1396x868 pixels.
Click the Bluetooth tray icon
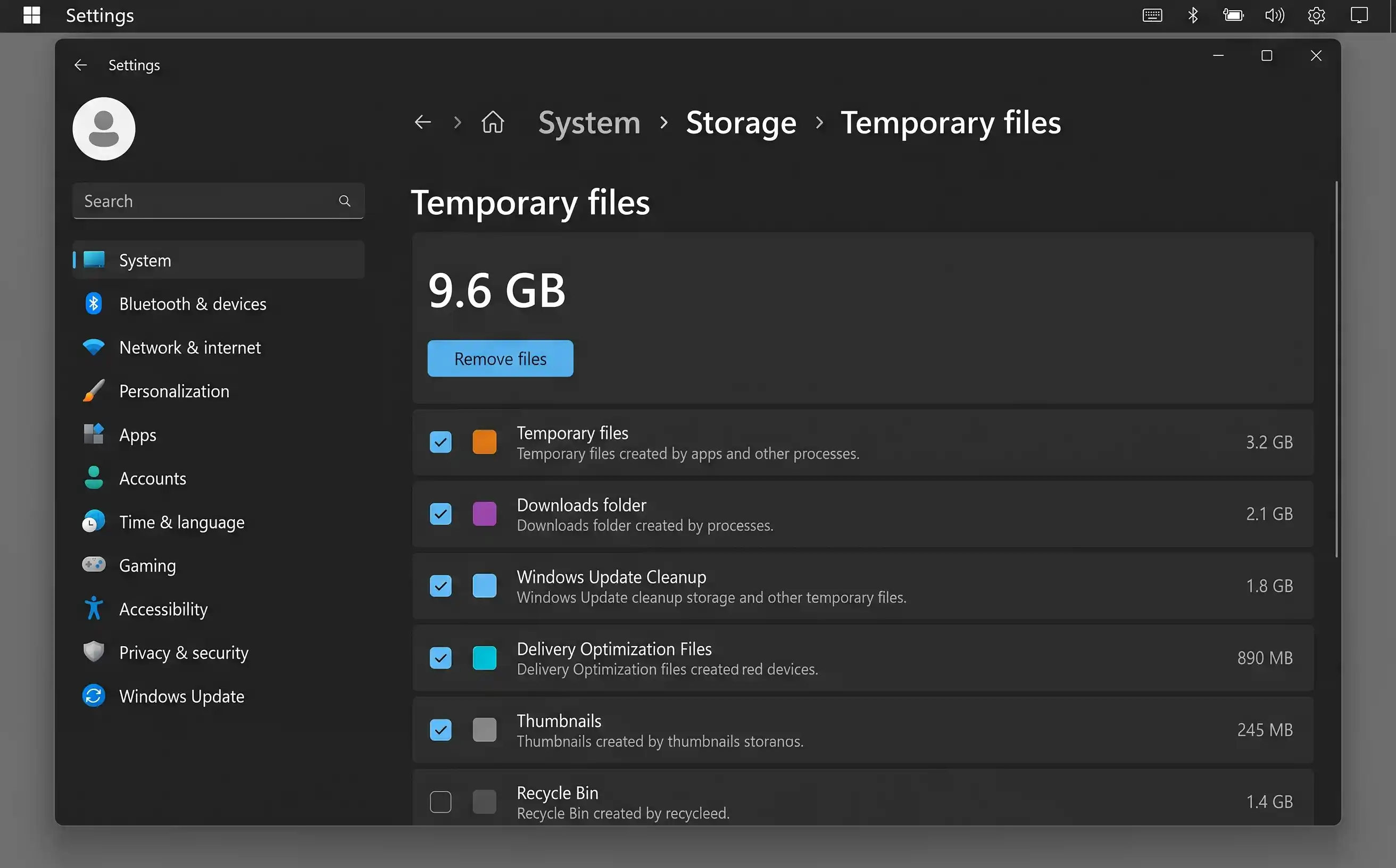1193,15
